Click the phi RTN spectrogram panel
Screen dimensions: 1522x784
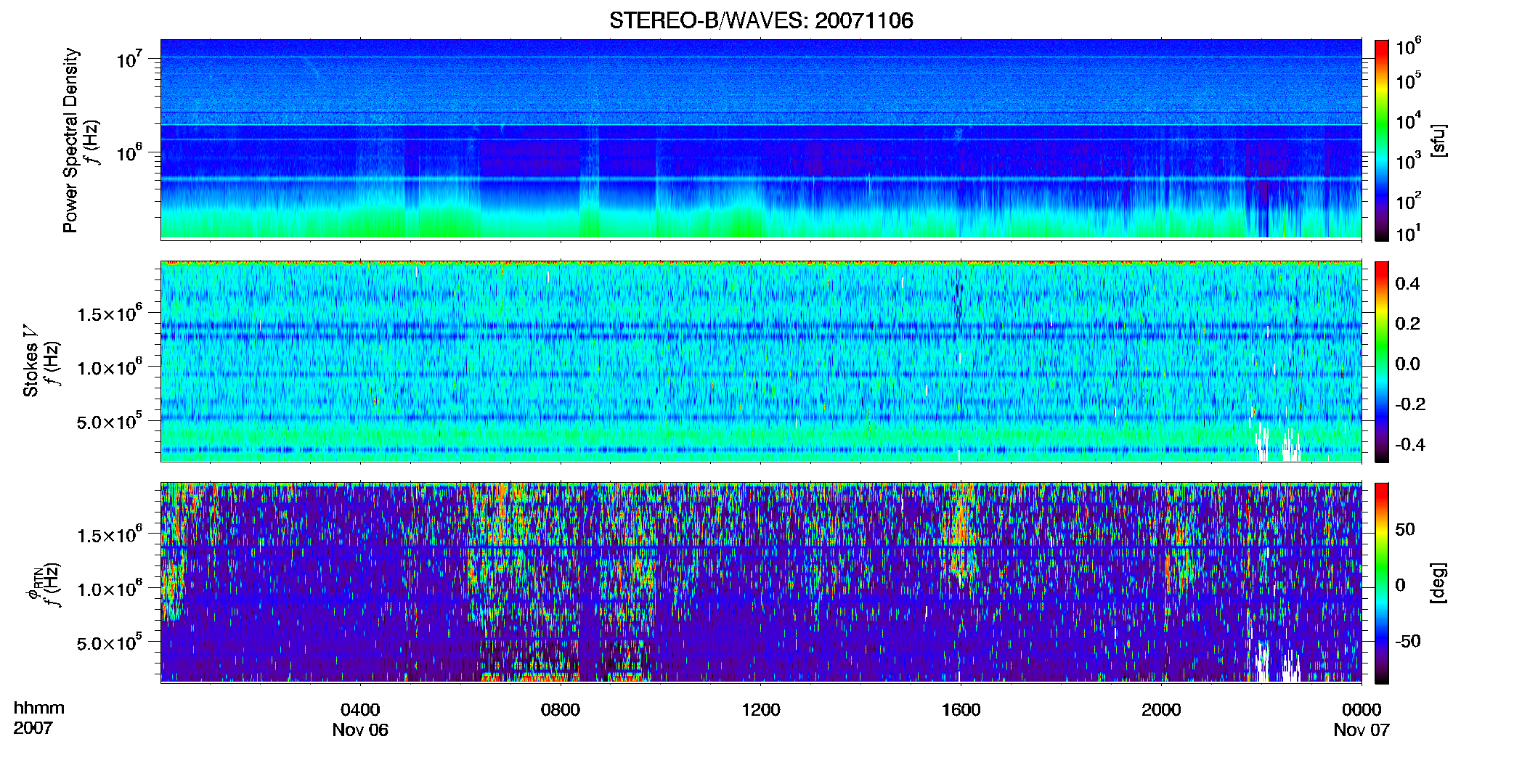[761, 583]
